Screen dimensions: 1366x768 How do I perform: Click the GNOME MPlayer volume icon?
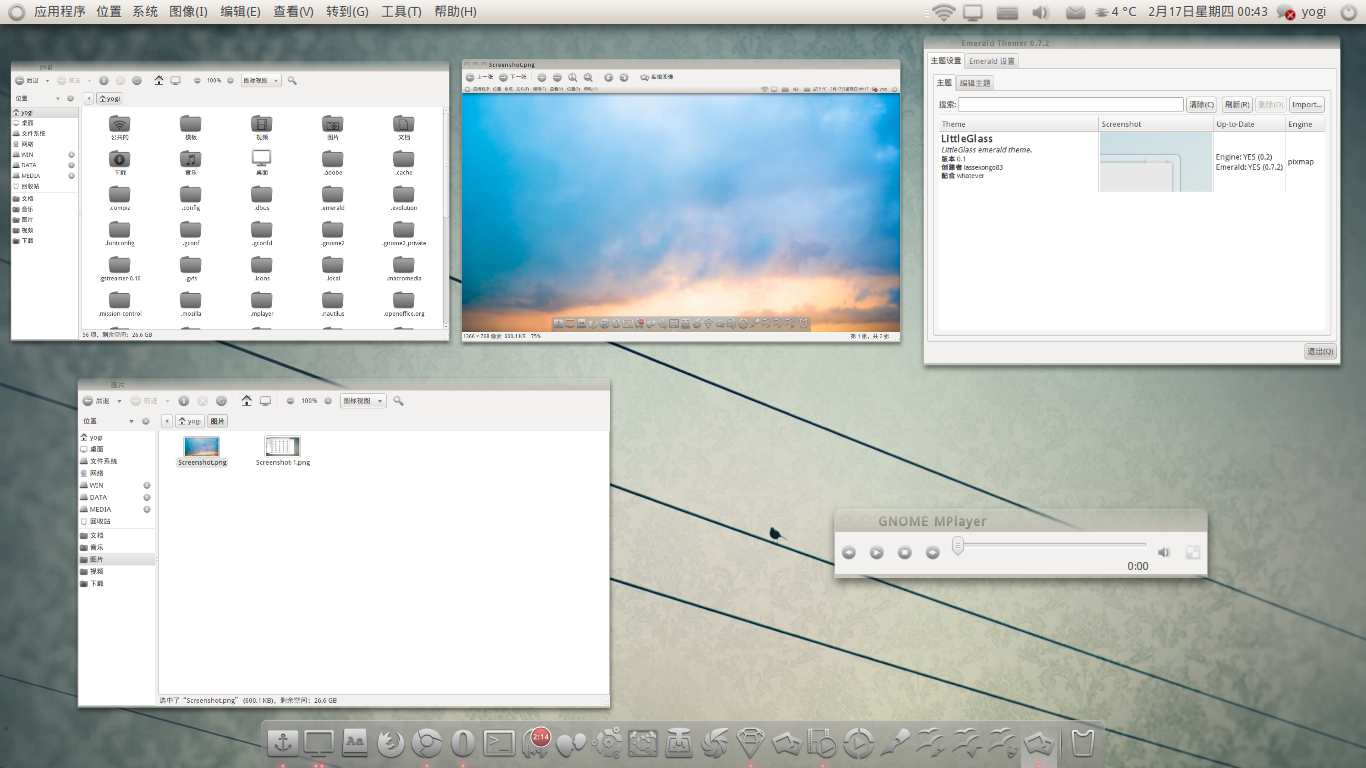point(1164,552)
